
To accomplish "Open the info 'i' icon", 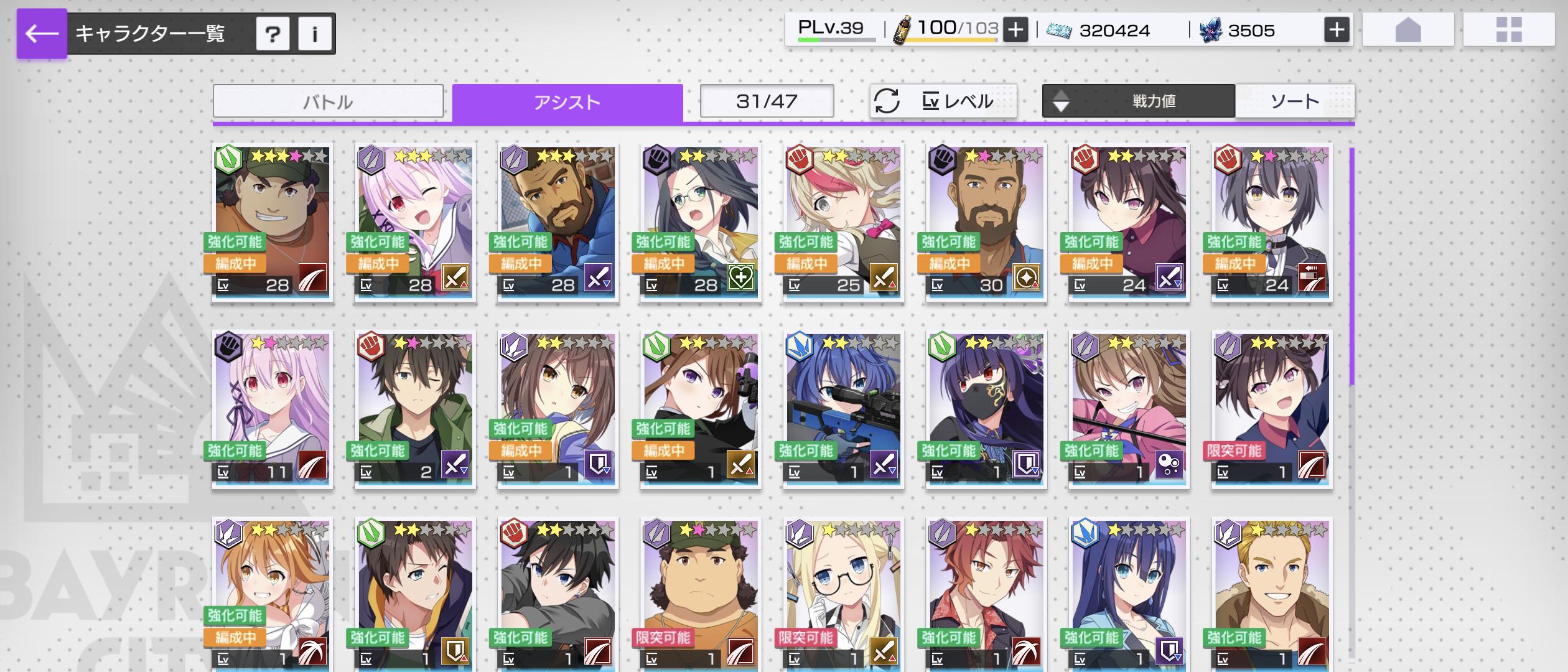I will click(x=315, y=34).
